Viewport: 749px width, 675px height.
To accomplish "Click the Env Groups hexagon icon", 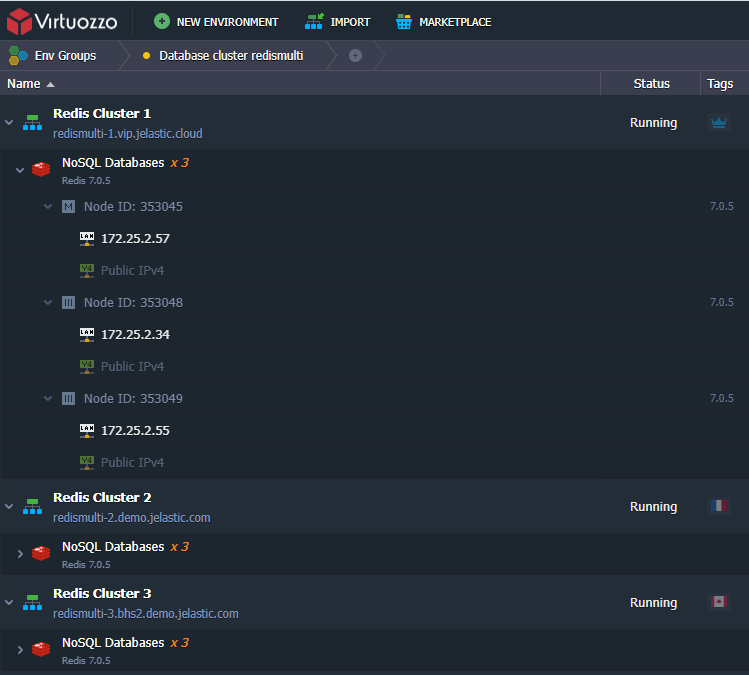I will coord(18,55).
